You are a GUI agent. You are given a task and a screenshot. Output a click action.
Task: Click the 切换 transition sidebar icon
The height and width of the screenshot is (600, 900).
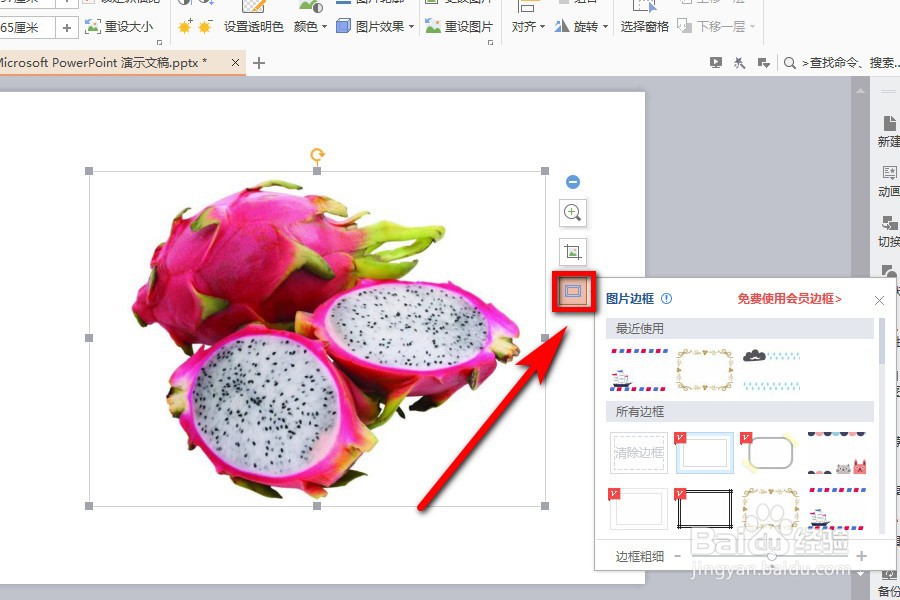889,231
